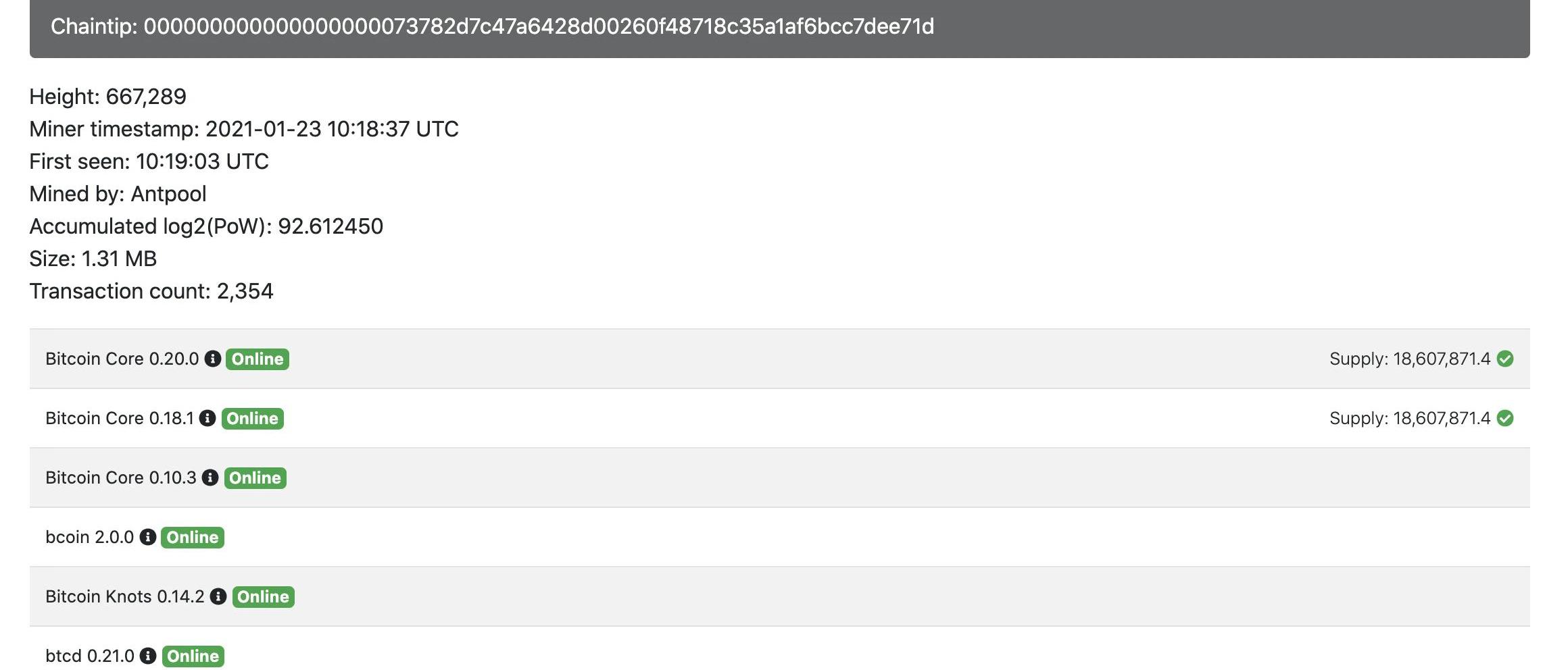
Task: Click Online badge for Bitcoin Core 0.18.1
Action: [x=252, y=418]
